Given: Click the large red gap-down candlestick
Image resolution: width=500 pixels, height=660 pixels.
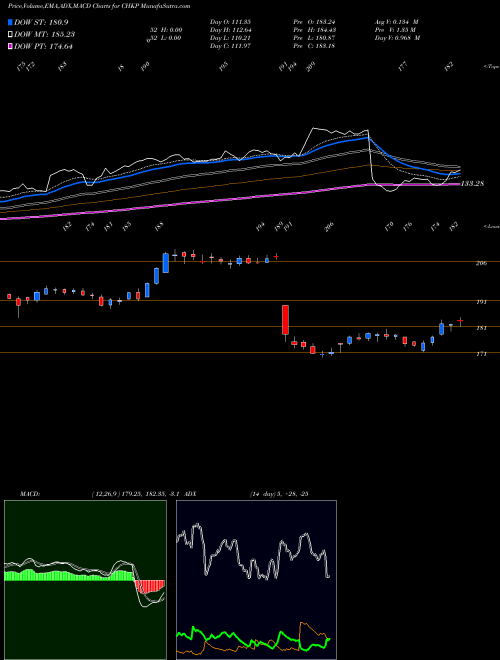Looking at the screenshot, I should 285,320.
